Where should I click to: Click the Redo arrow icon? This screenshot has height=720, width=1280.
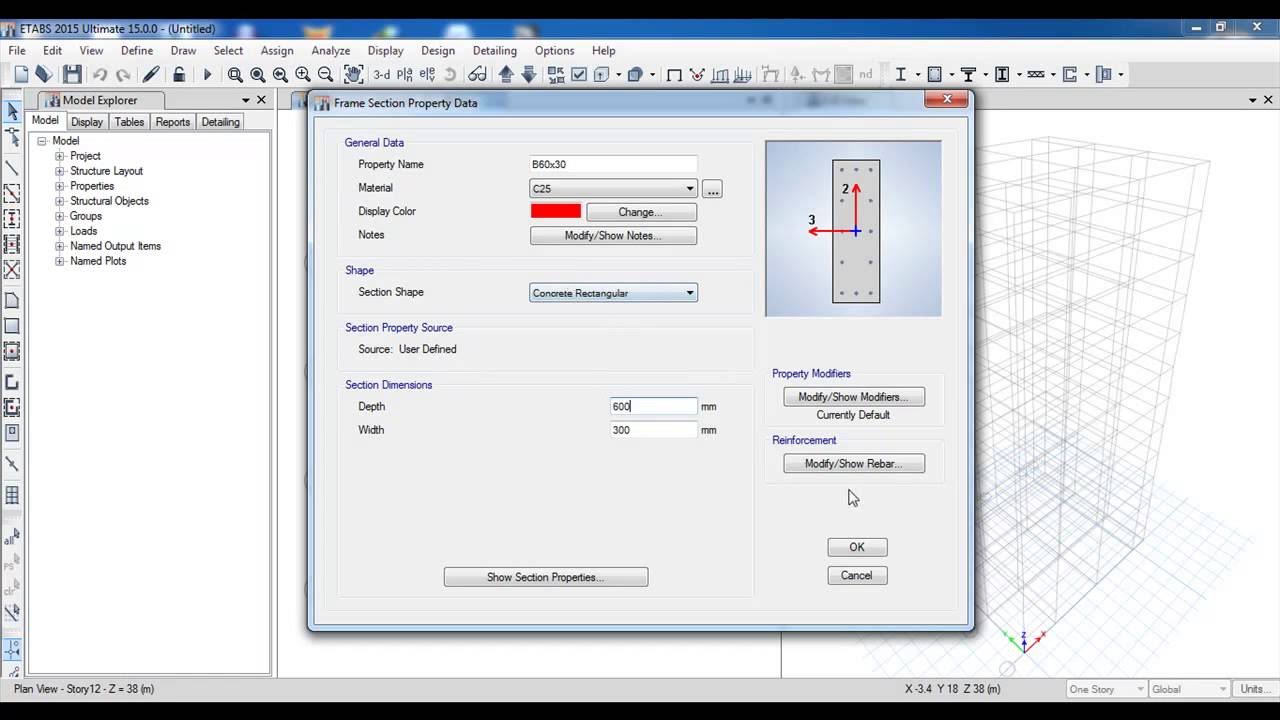click(123, 74)
